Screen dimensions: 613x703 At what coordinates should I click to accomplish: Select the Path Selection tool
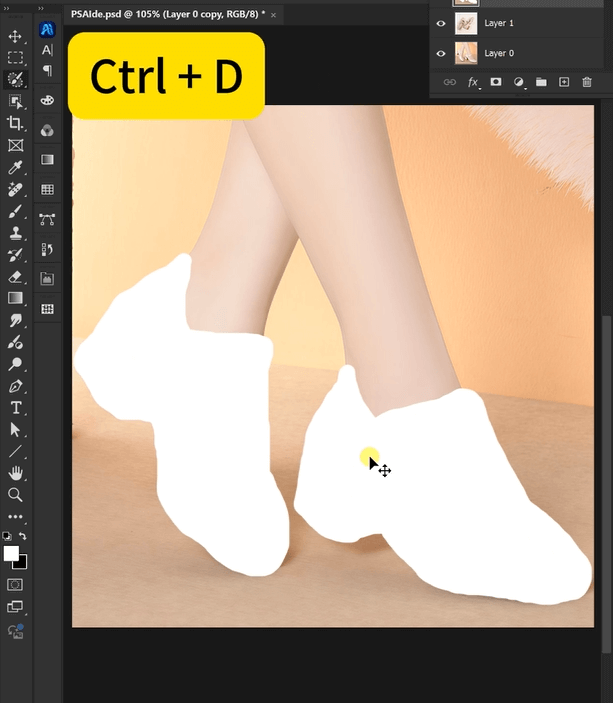point(15,430)
